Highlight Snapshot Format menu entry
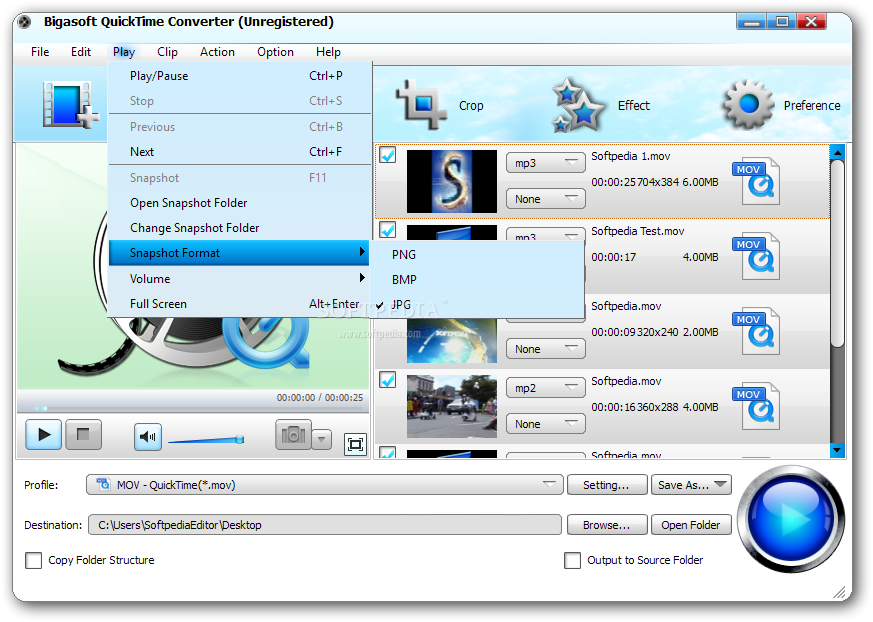The width and height of the screenshot is (873, 622). coord(239,253)
